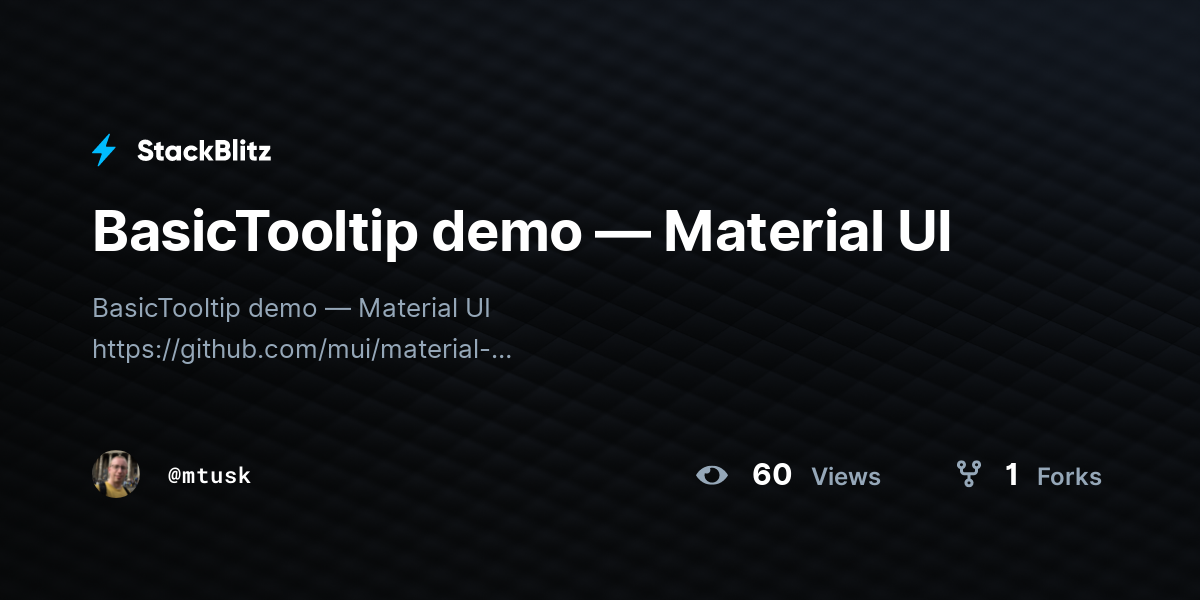Follow the github.com/mui/material link
The image size is (1200, 600).
click(x=302, y=350)
